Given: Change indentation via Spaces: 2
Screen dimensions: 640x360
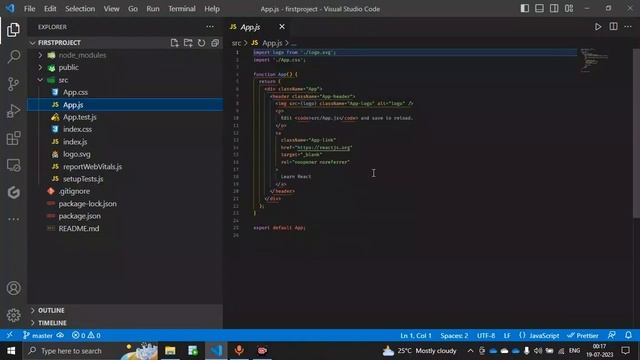Looking at the screenshot, I should tap(454, 336).
